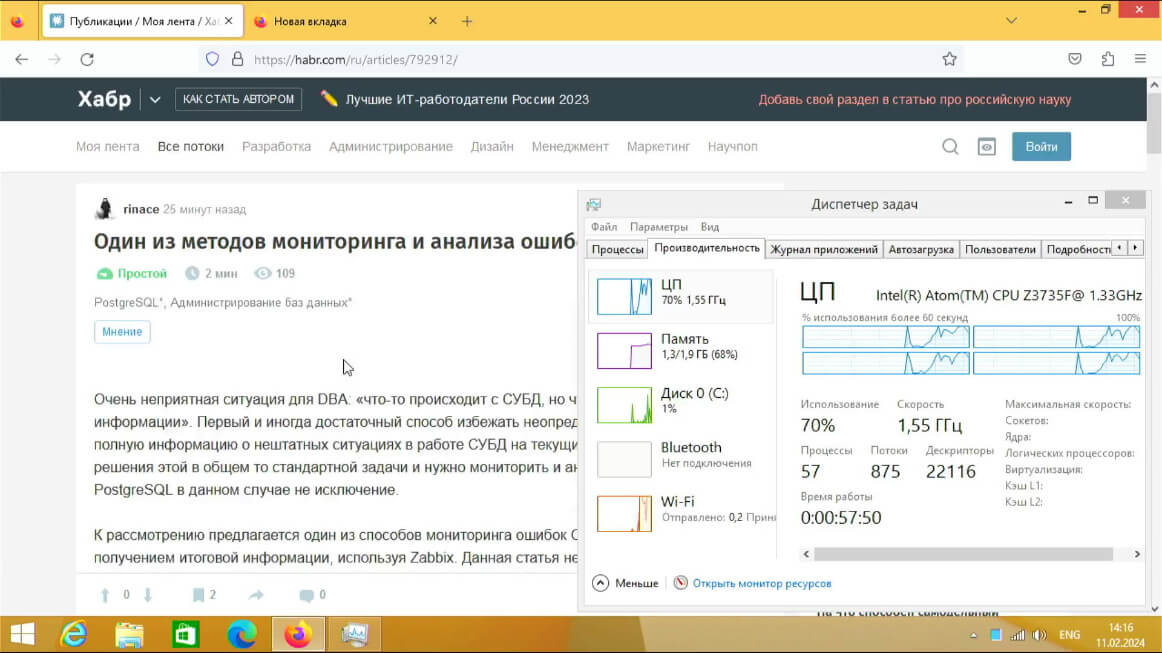
Task: Switch to the Подробности tab
Action: (1078, 250)
